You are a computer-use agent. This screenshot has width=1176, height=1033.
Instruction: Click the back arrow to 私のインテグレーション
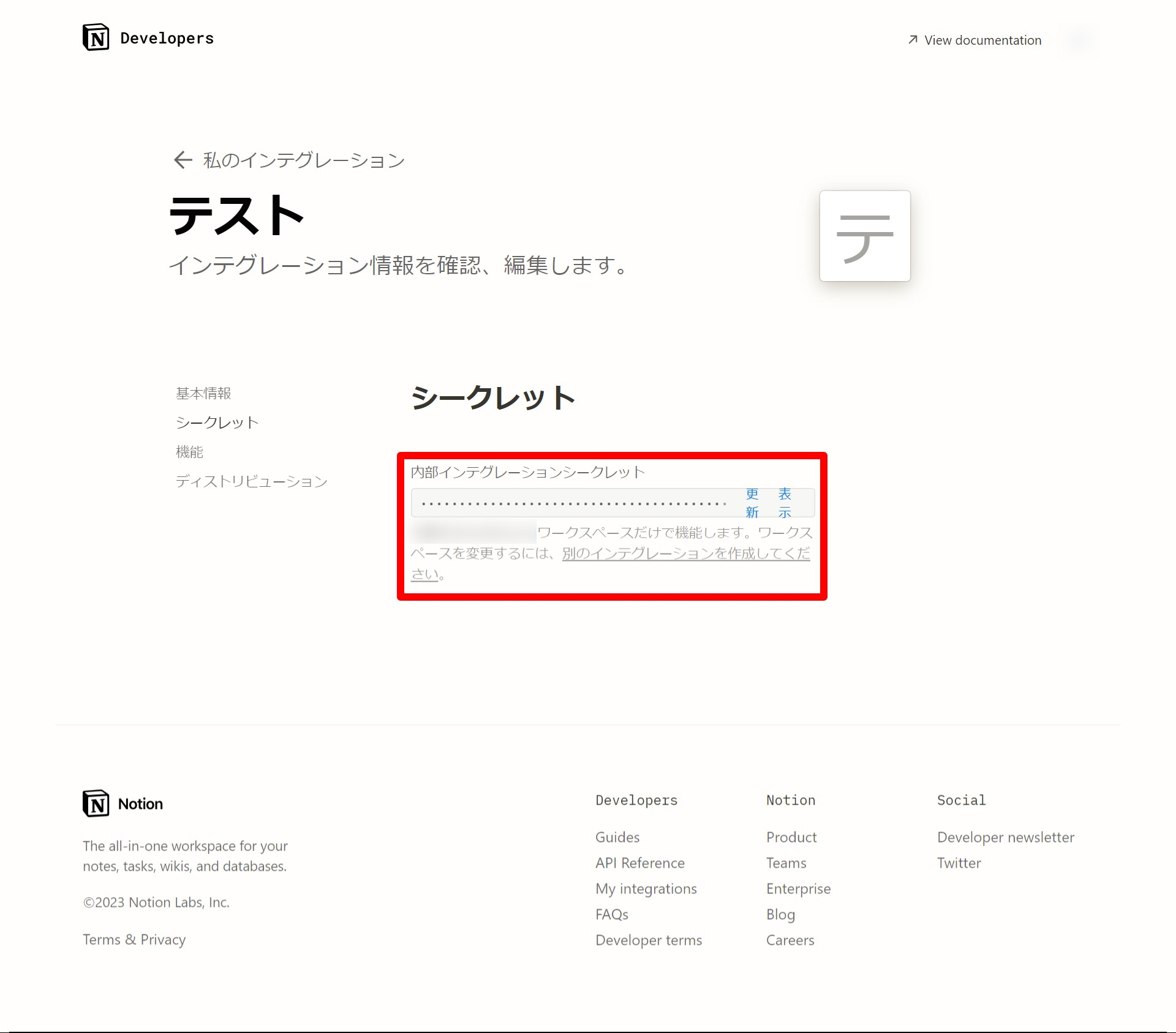(x=183, y=160)
